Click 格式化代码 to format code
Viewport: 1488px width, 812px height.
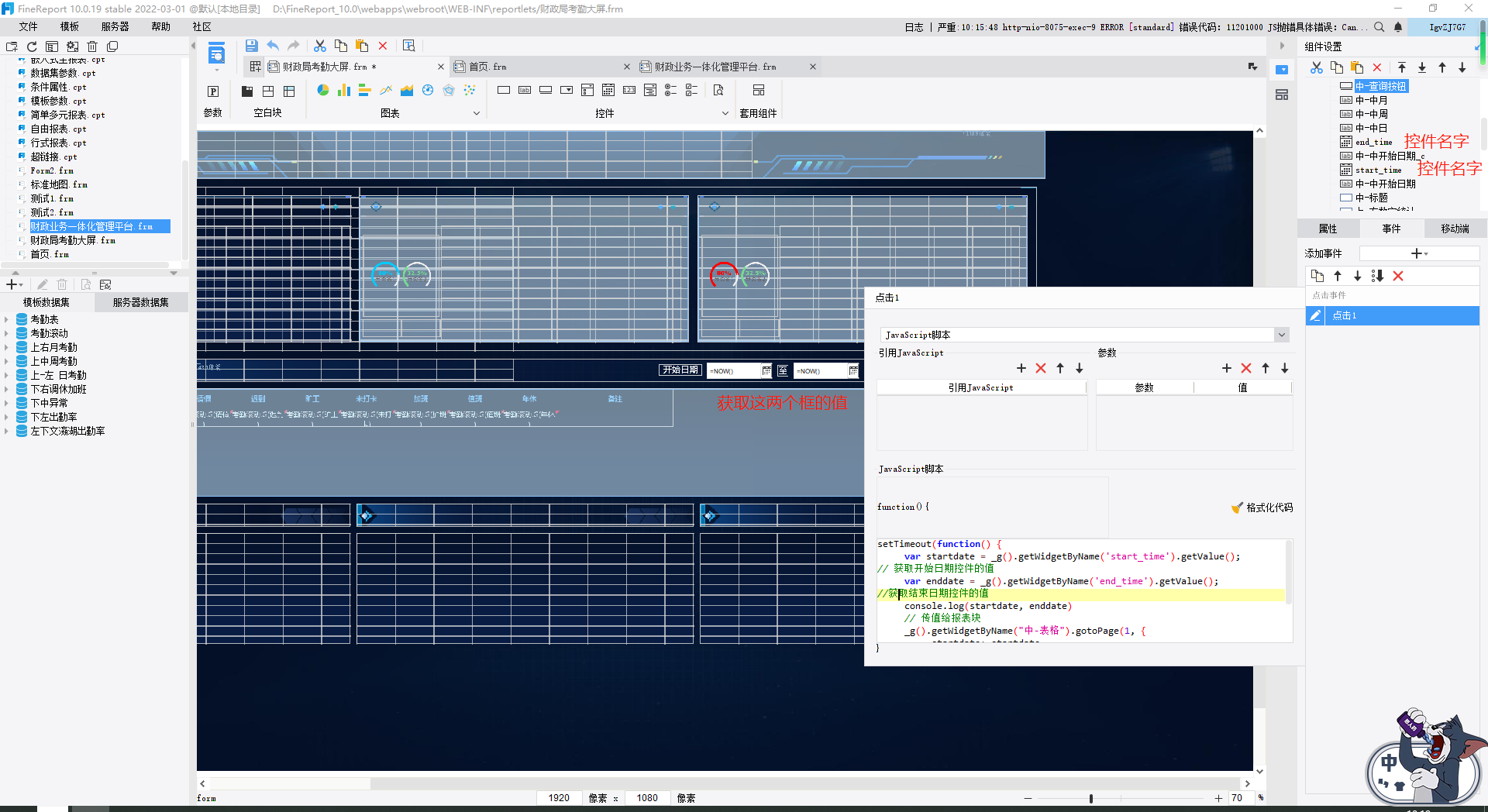pyautogui.click(x=1262, y=507)
